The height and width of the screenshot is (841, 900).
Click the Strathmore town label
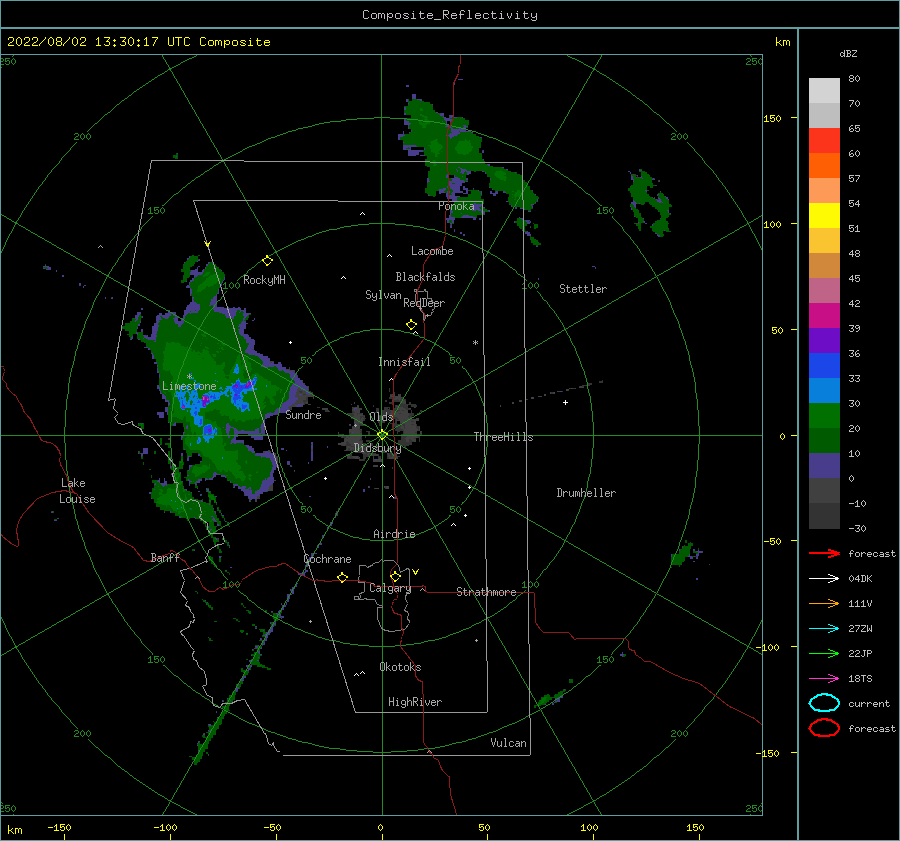tap(486, 592)
